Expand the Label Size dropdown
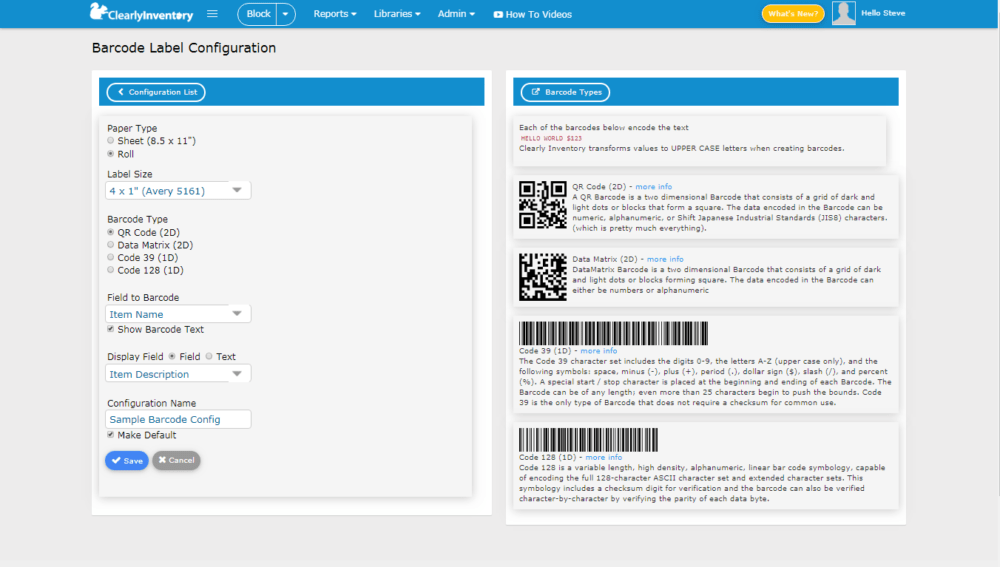Image resolution: width=1000 pixels, height=567 pixels. [x=178, y=190]
